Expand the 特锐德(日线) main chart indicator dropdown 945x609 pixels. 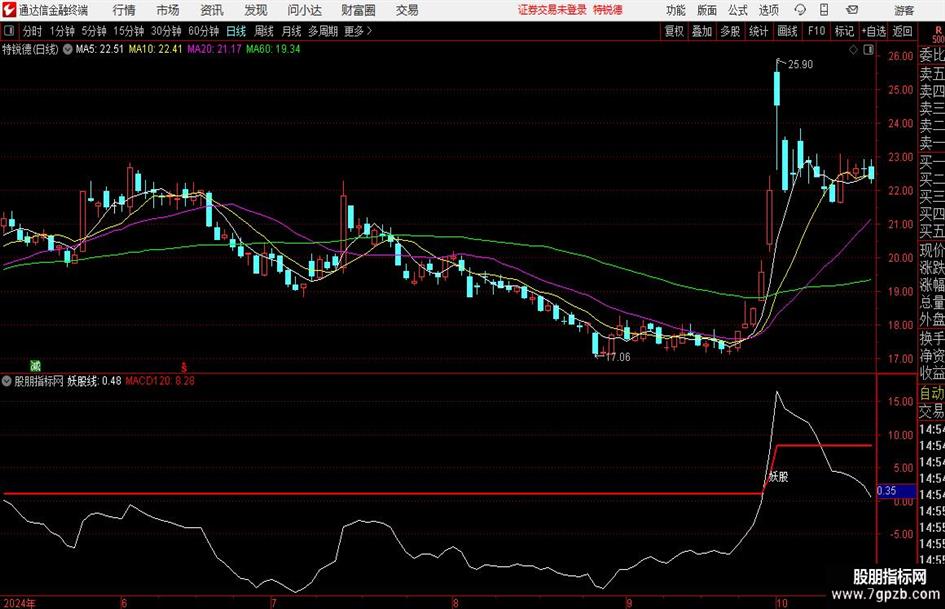tap(68, 49)
